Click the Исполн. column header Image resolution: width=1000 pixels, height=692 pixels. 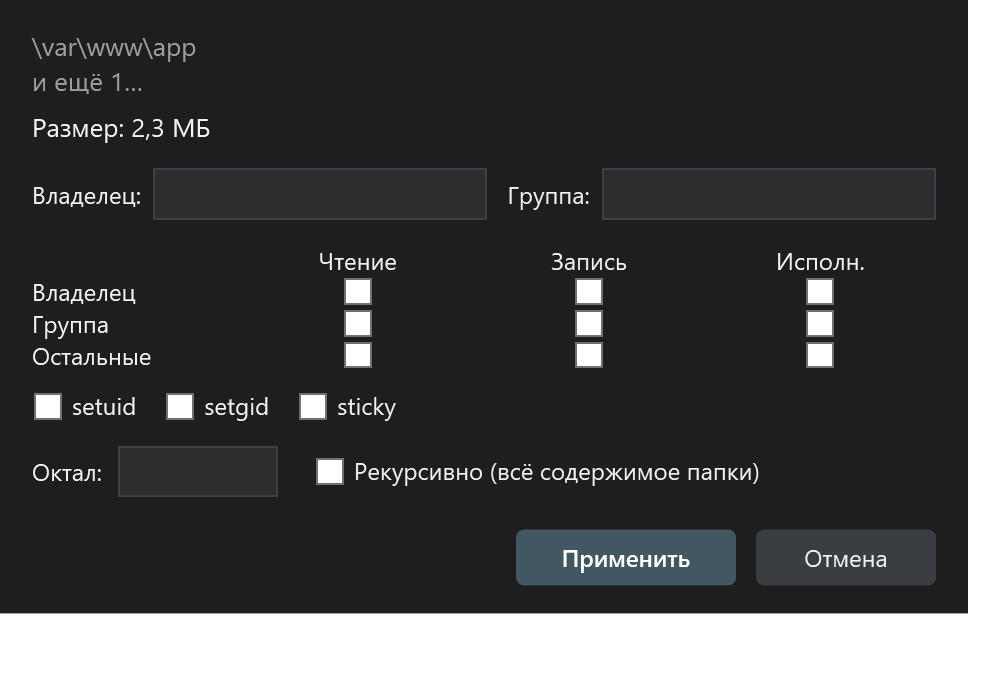click(820, 262)
